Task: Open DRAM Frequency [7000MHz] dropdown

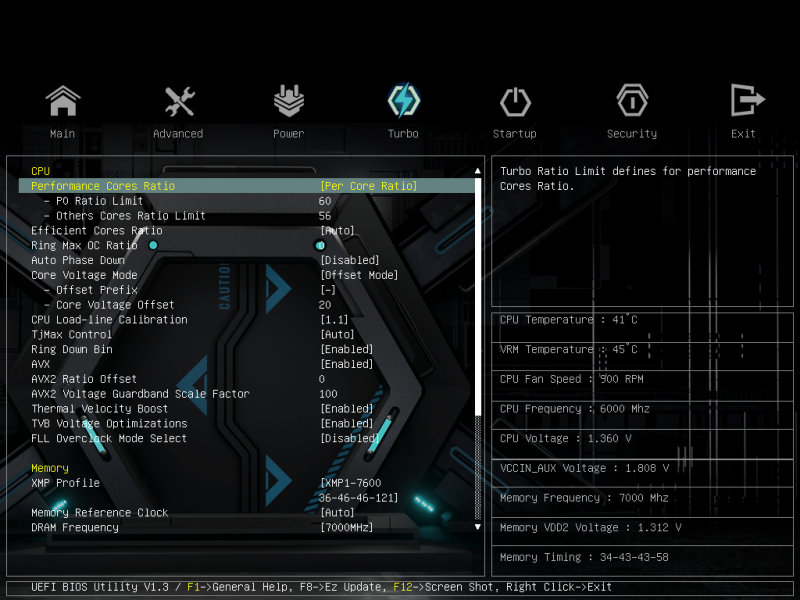Action: tap(346, 528)
